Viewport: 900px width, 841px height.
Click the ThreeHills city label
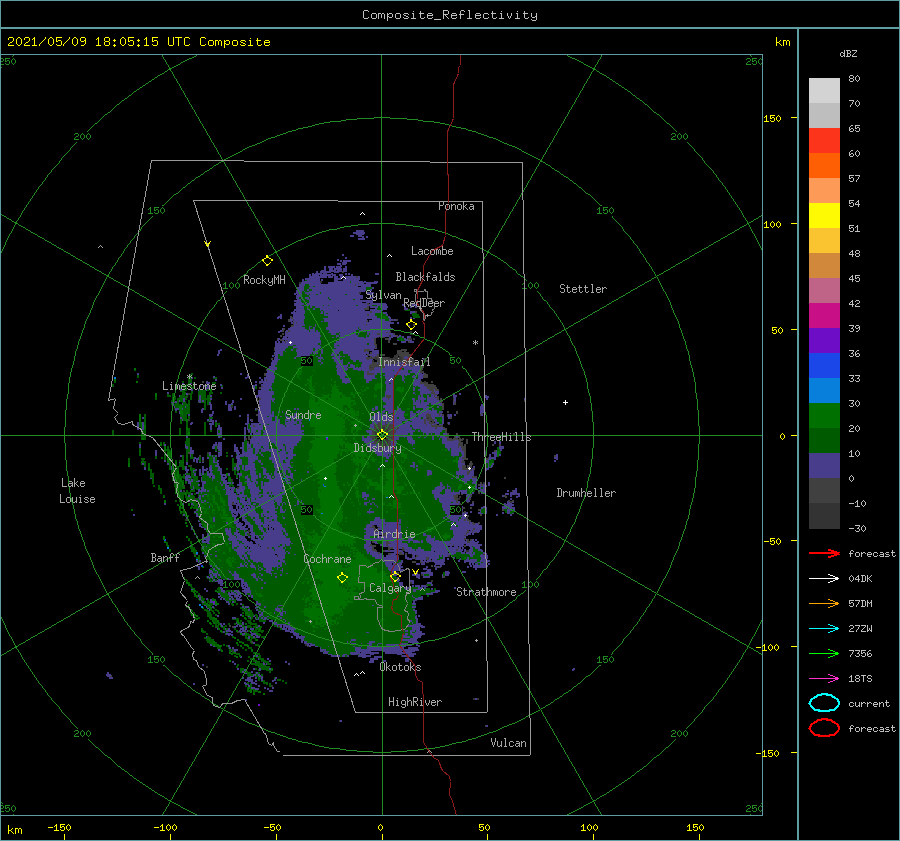coord(501,437)
